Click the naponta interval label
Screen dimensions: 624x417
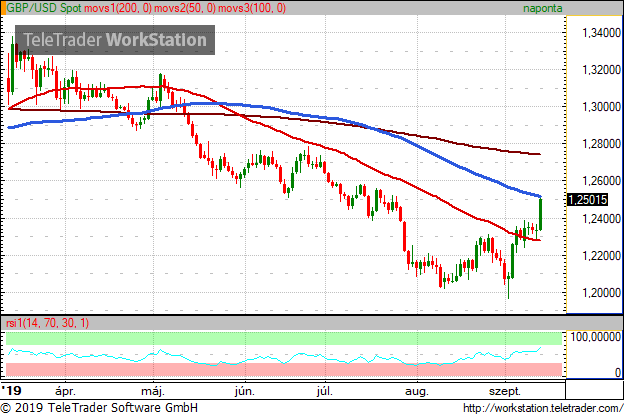[x=542, y=8]
